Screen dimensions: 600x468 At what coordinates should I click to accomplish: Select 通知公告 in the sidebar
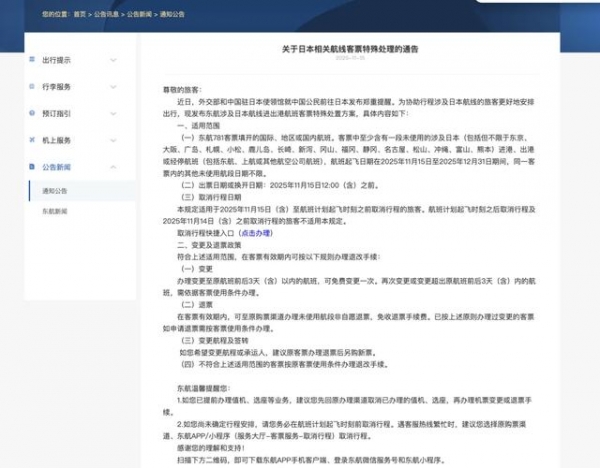55,190
